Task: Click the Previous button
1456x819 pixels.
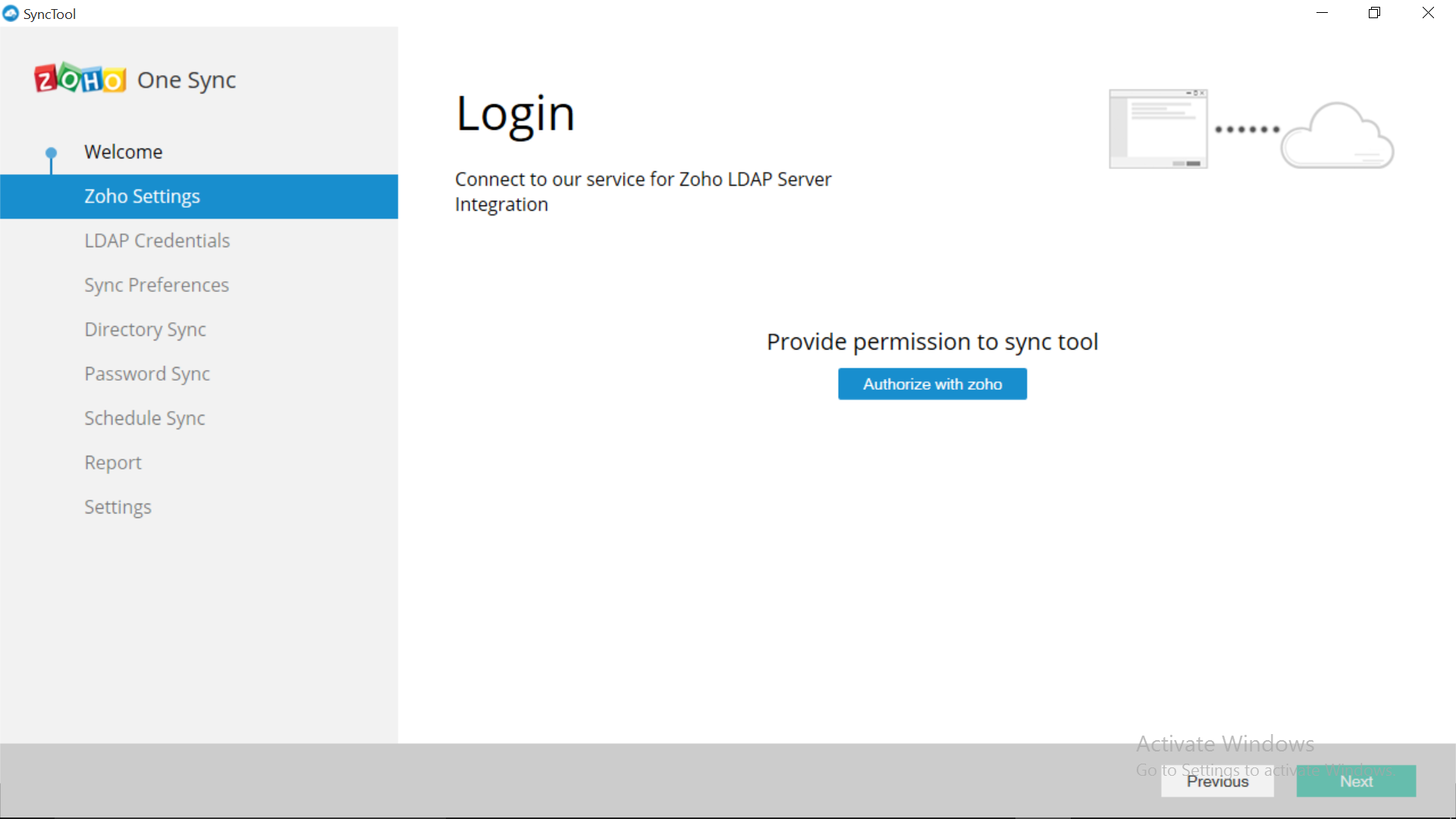Action: pos(1217,781)
